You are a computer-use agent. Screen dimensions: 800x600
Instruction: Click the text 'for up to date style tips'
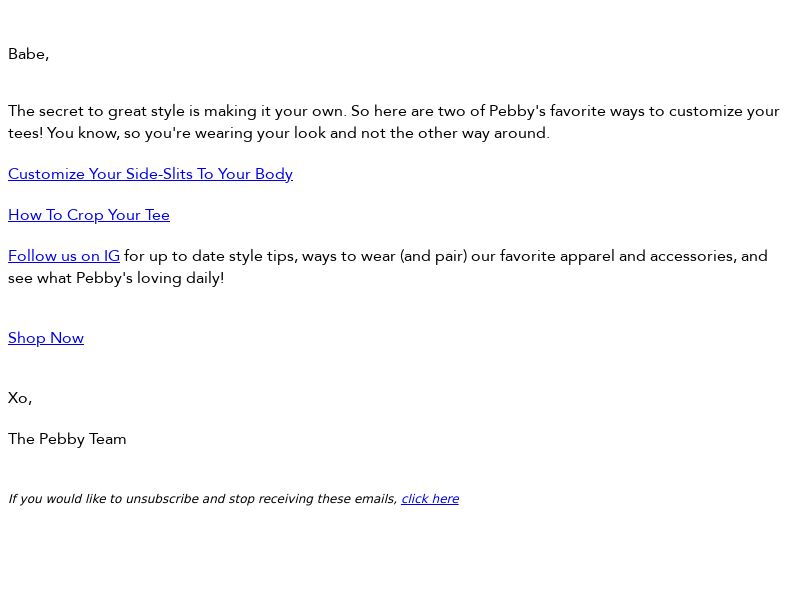point(210,256)
